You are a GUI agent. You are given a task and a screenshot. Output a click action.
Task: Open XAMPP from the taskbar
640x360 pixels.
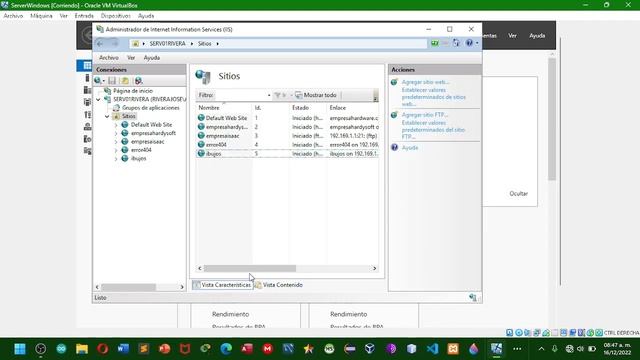453,349
